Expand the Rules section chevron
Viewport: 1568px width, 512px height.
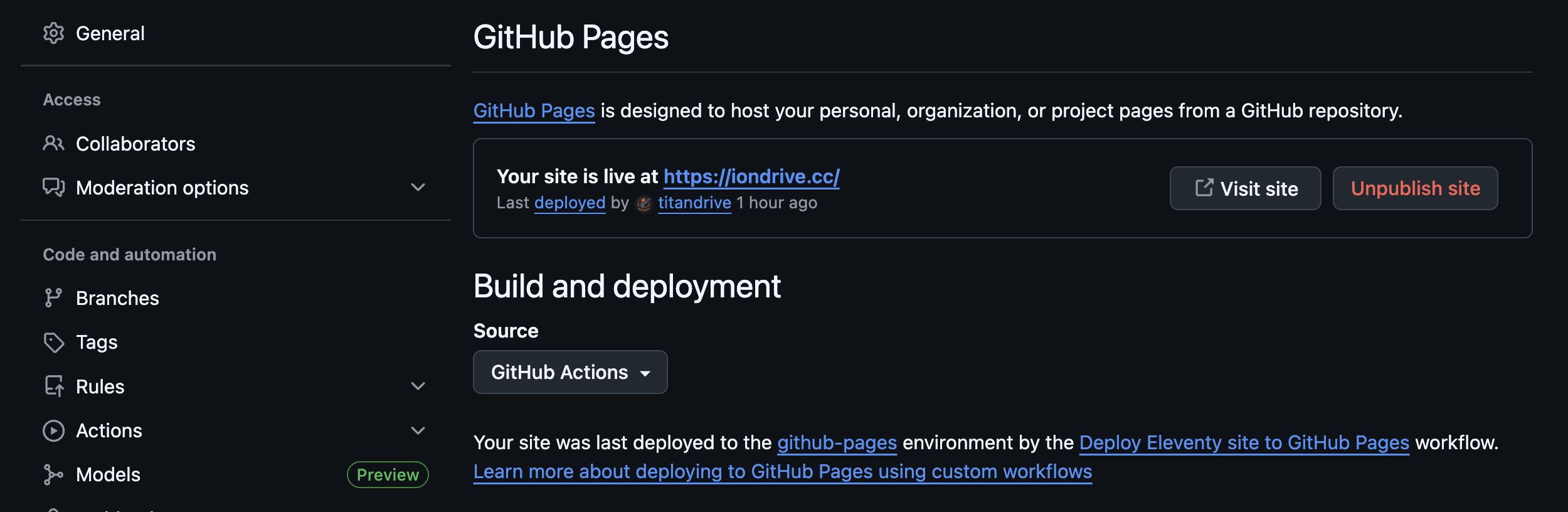tap(418, 387)
